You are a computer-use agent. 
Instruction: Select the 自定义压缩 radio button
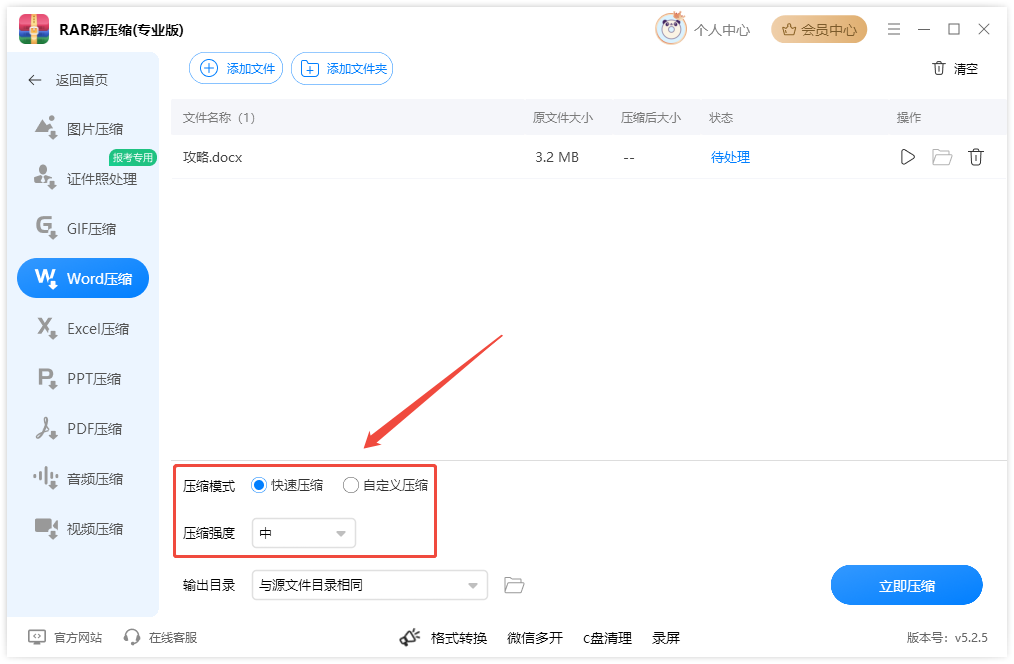click(x=351, y=485)
